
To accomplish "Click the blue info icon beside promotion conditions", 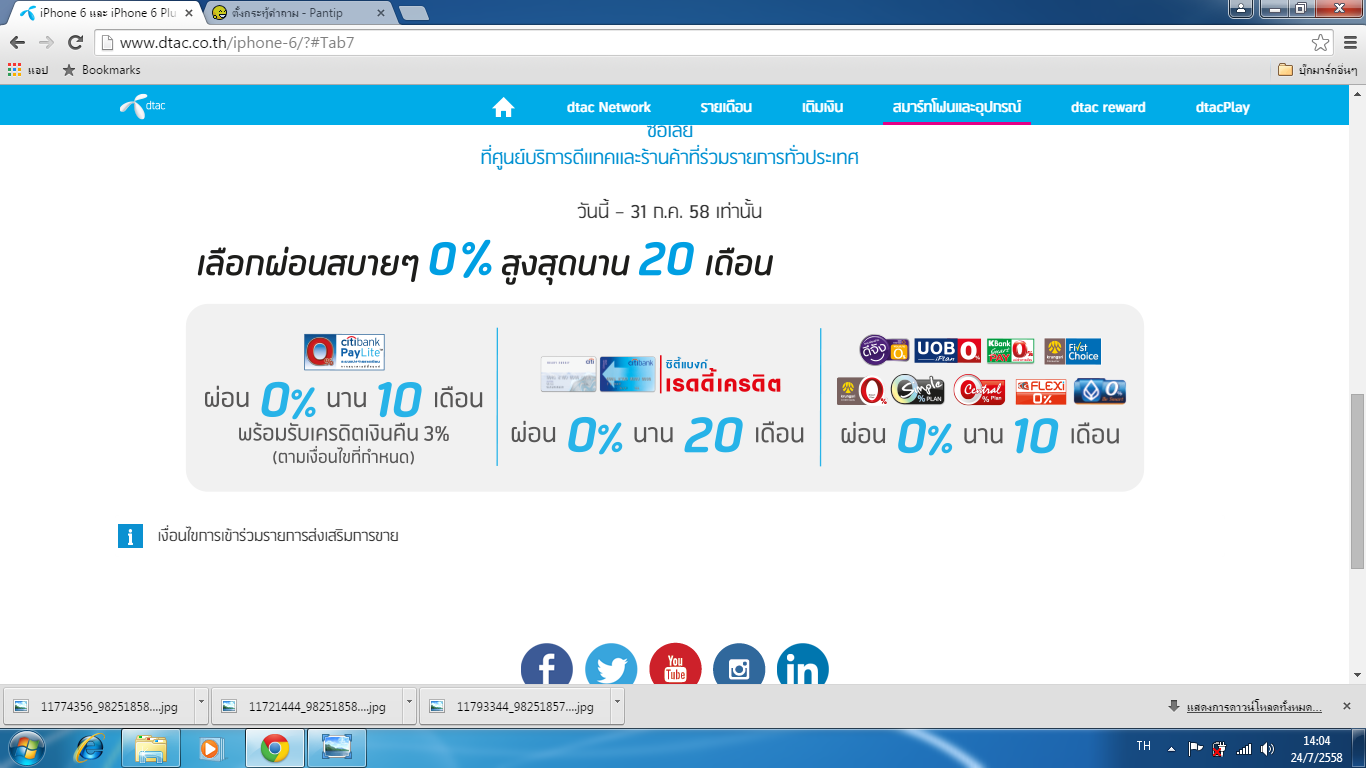I will 130,536.
